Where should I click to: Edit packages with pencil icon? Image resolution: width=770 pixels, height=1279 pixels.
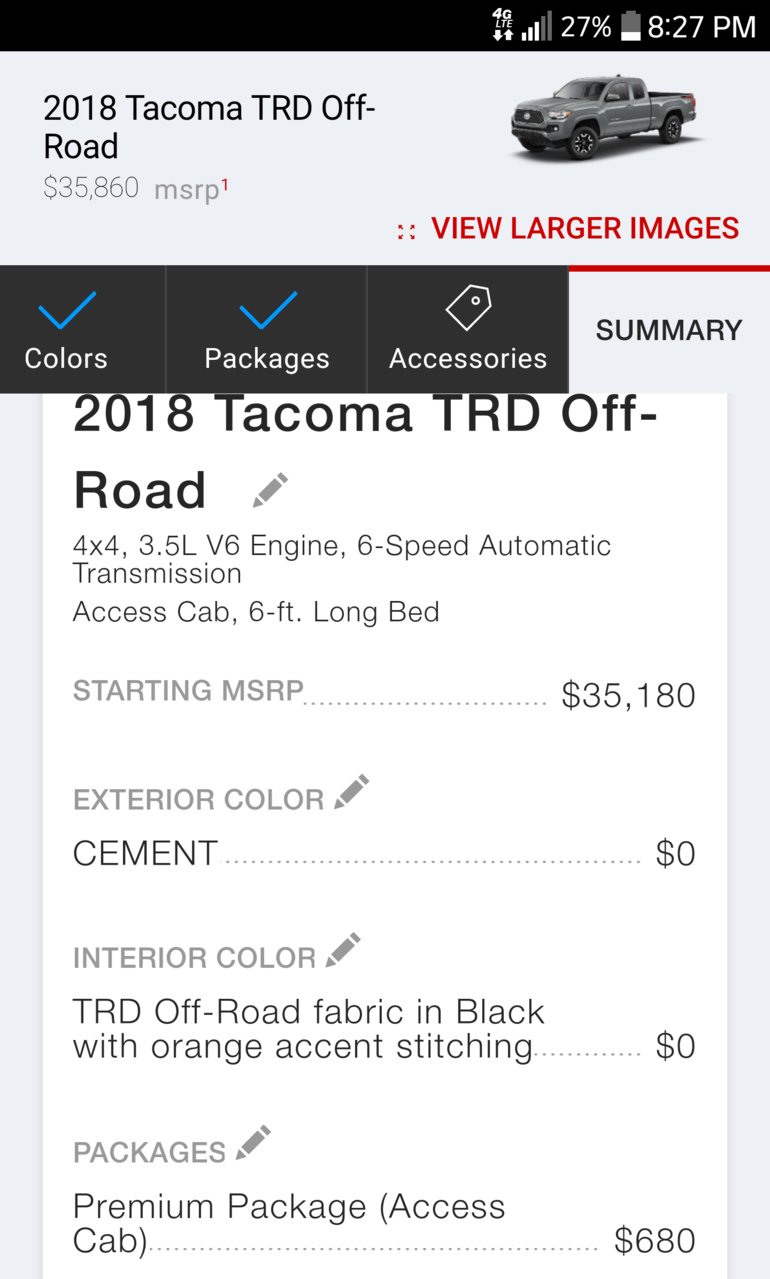point(253,1143)
